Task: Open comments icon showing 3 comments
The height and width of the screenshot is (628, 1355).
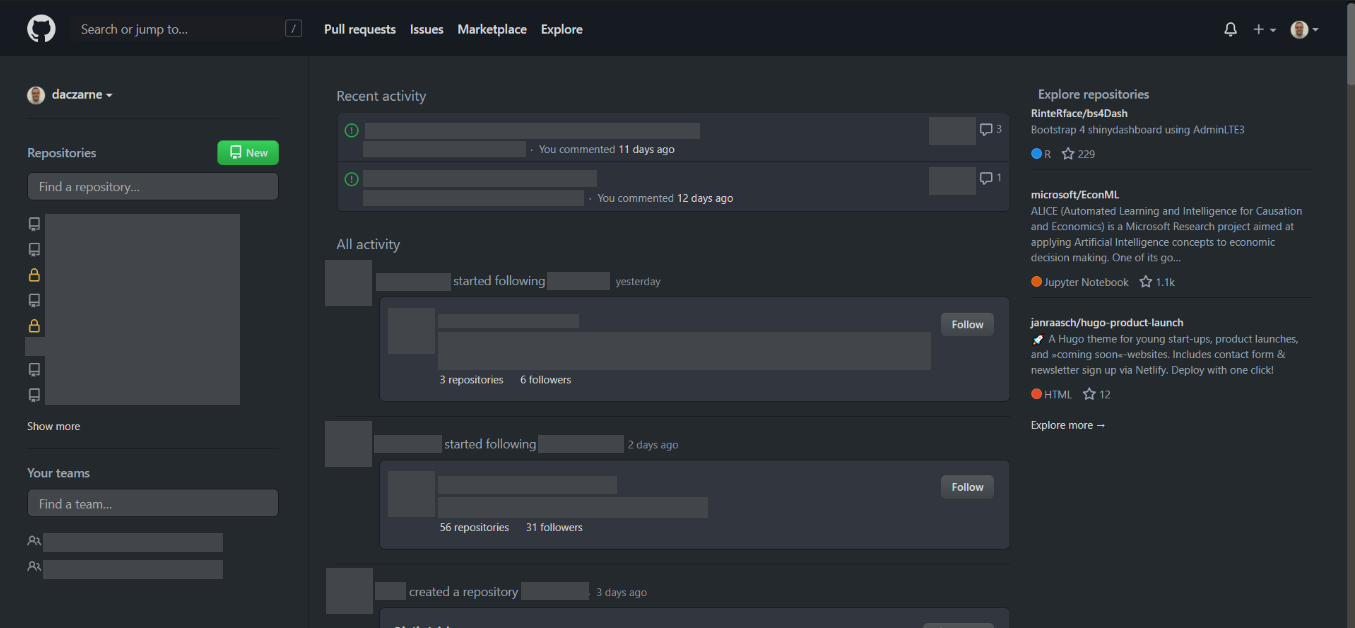Action: pyautogui.click(x=986, y=130)
